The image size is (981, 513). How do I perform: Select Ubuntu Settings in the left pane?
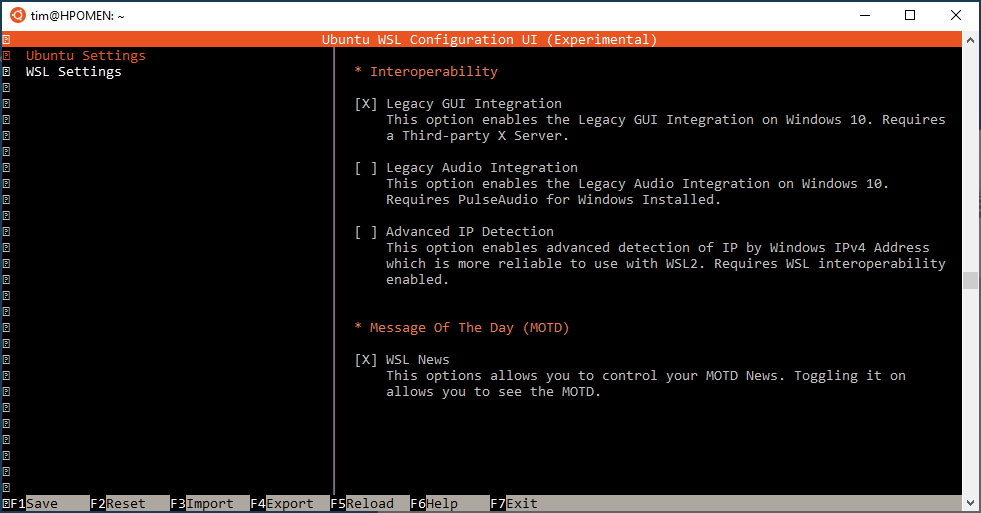[x=85, y=56]
